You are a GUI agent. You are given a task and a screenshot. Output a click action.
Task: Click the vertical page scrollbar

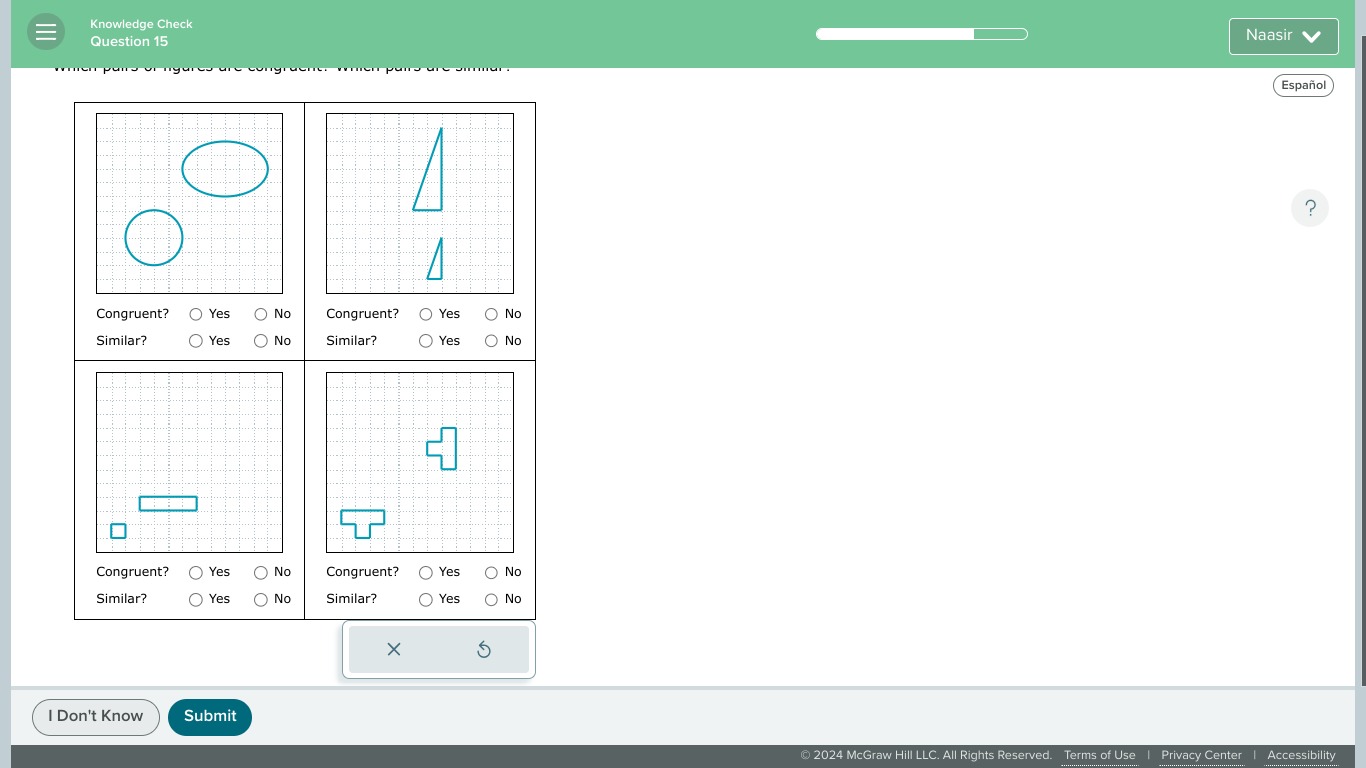1362,360
